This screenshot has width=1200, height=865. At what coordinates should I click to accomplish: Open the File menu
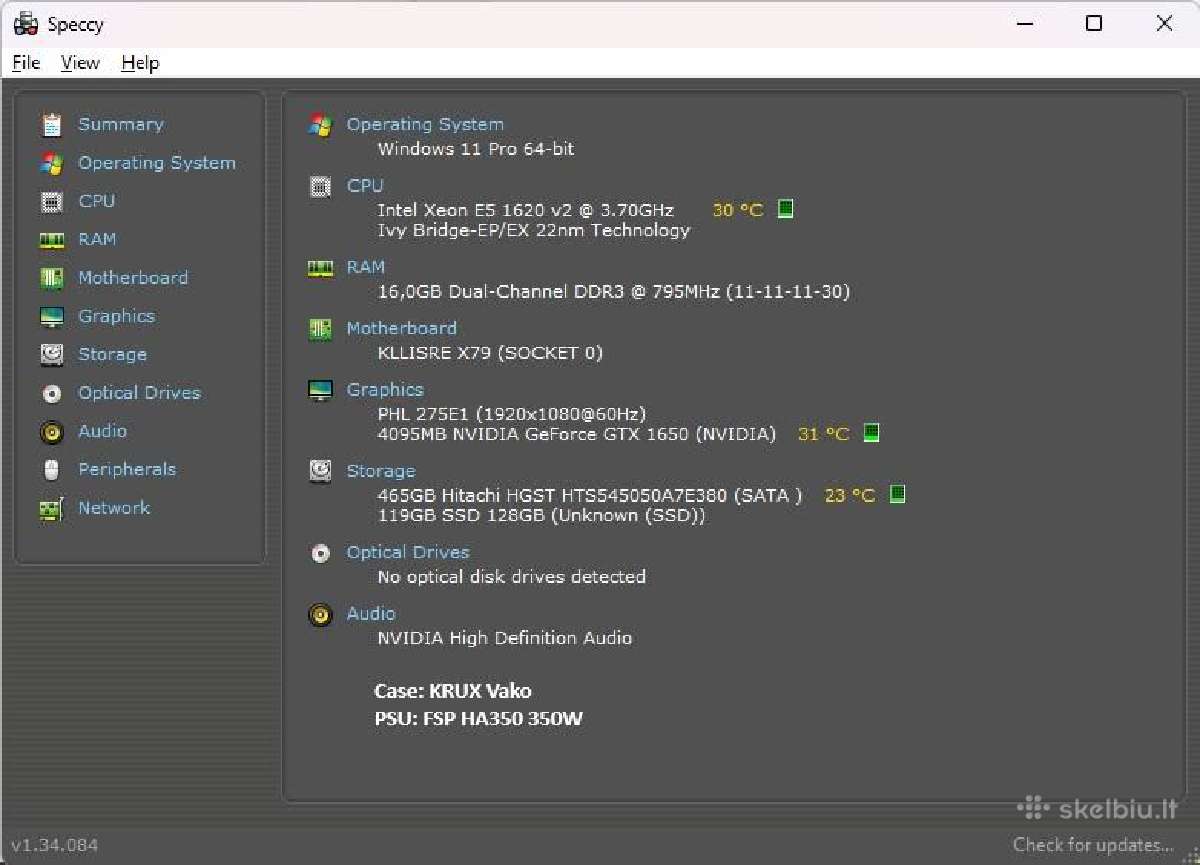click(x=26, y=63)
